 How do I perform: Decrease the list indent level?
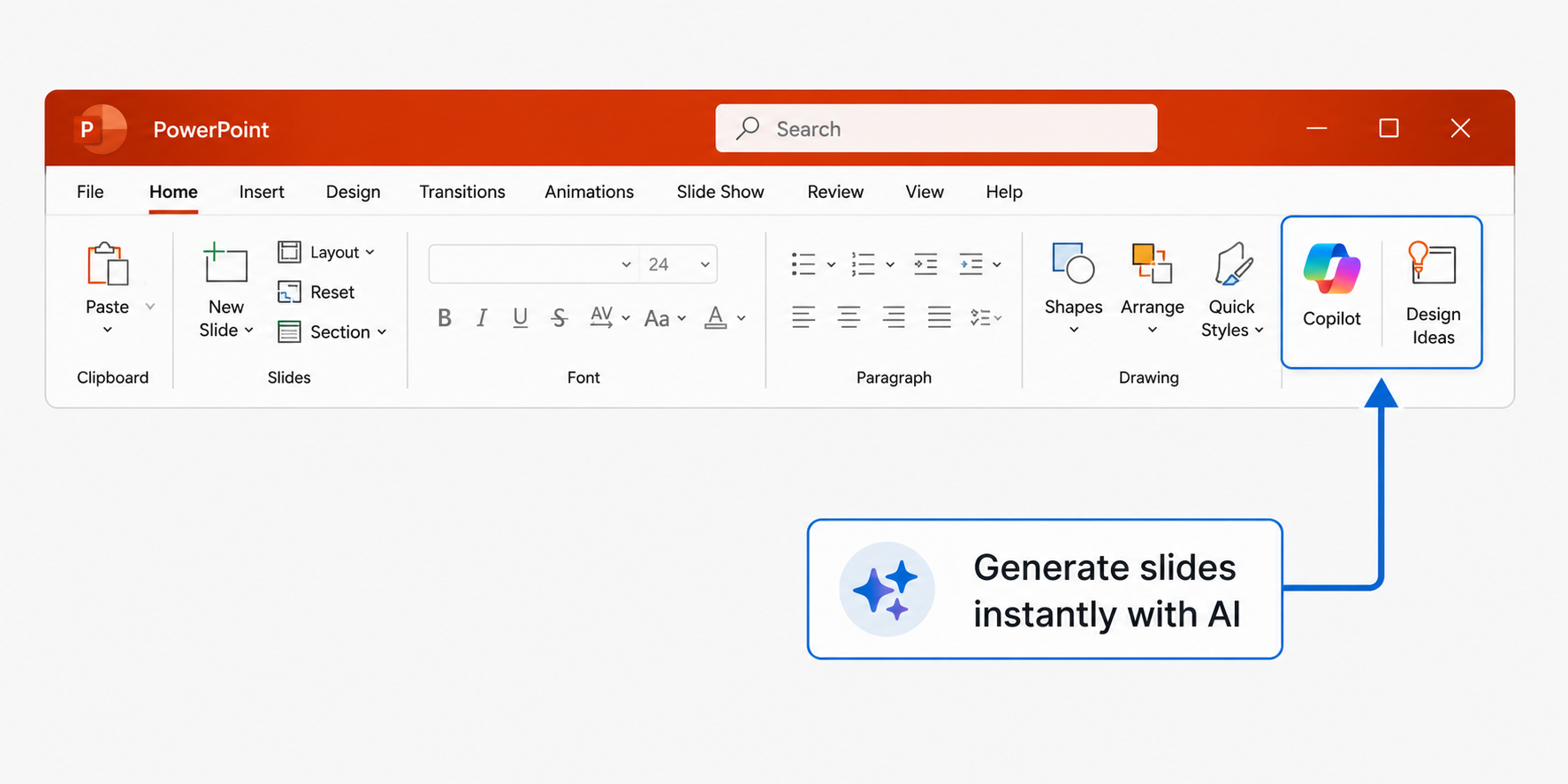(x=925, y=264)
